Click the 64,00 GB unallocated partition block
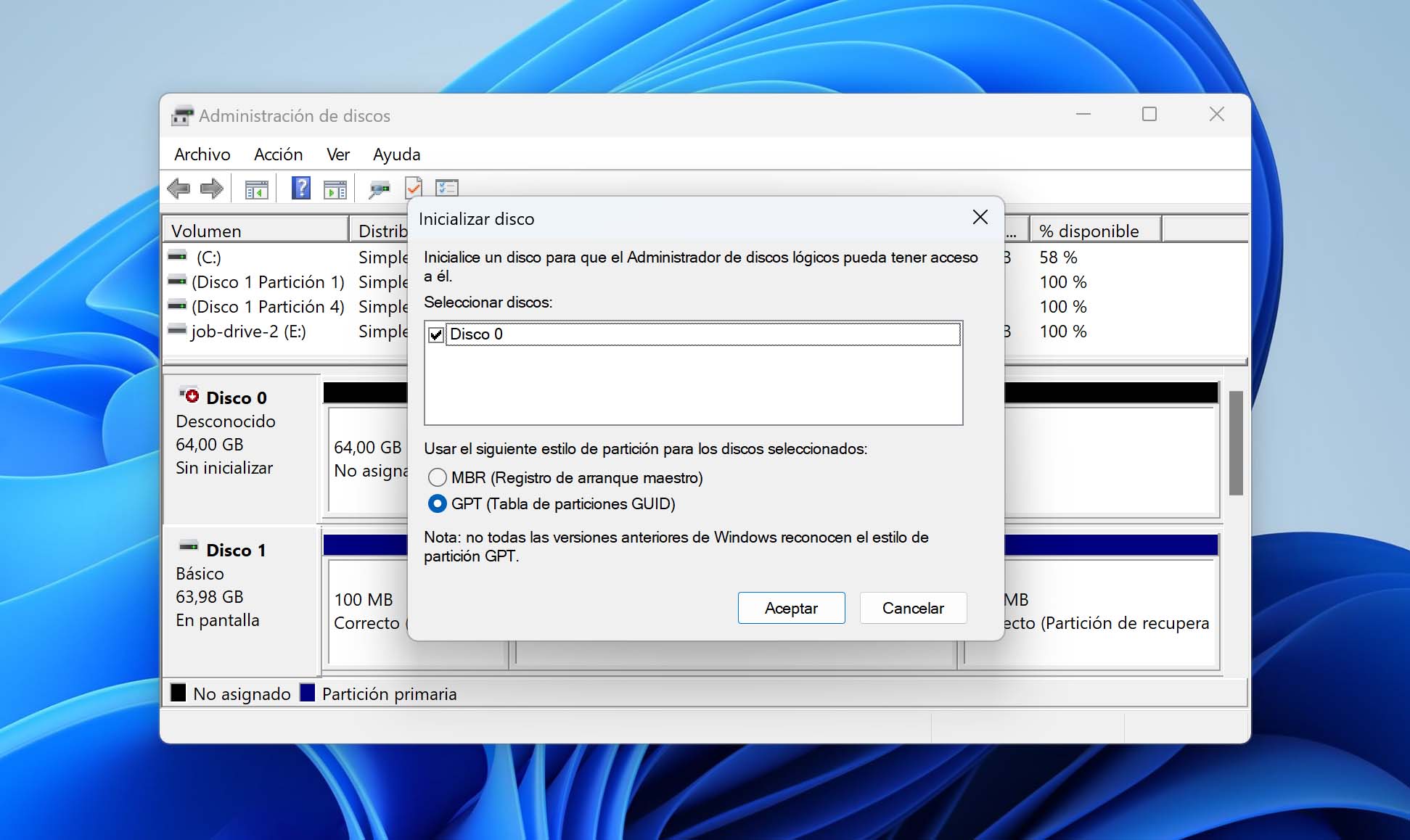 [369, 459]
